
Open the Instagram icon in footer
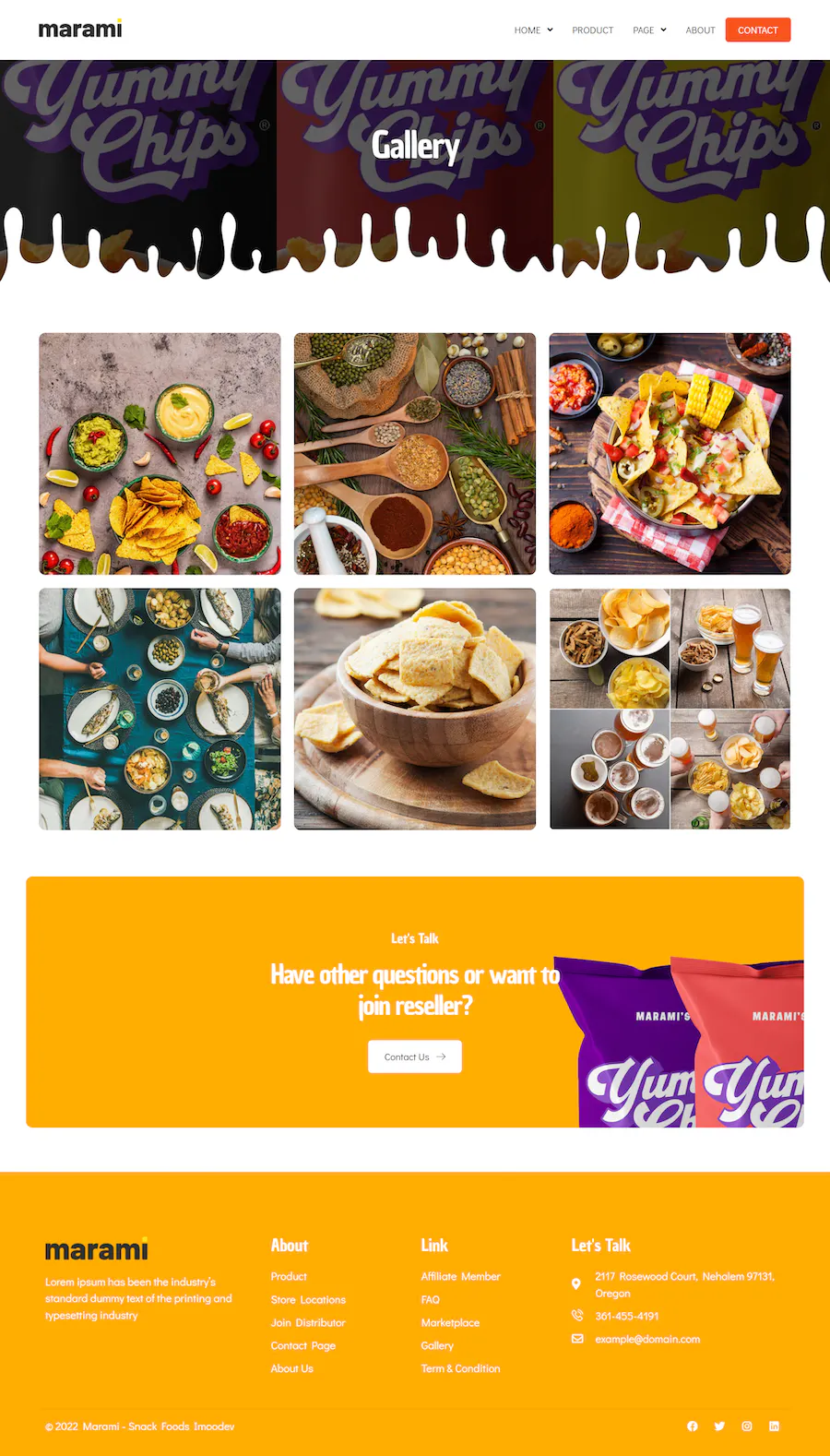pyautogui.click(x=747, y=1426)
